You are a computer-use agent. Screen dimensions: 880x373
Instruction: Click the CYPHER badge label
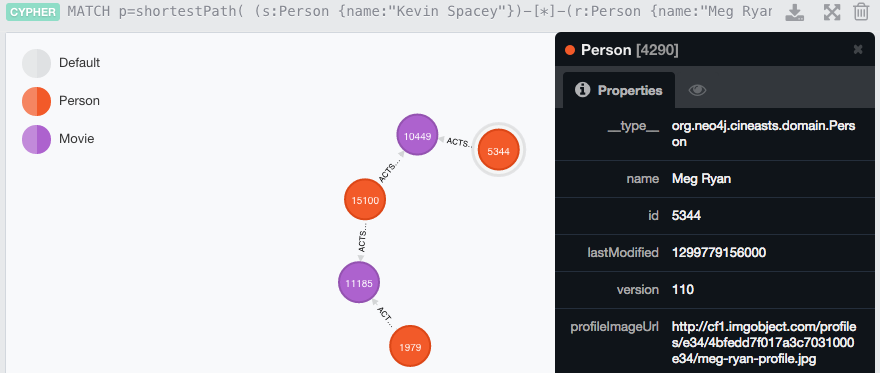(x=33, y=11)
